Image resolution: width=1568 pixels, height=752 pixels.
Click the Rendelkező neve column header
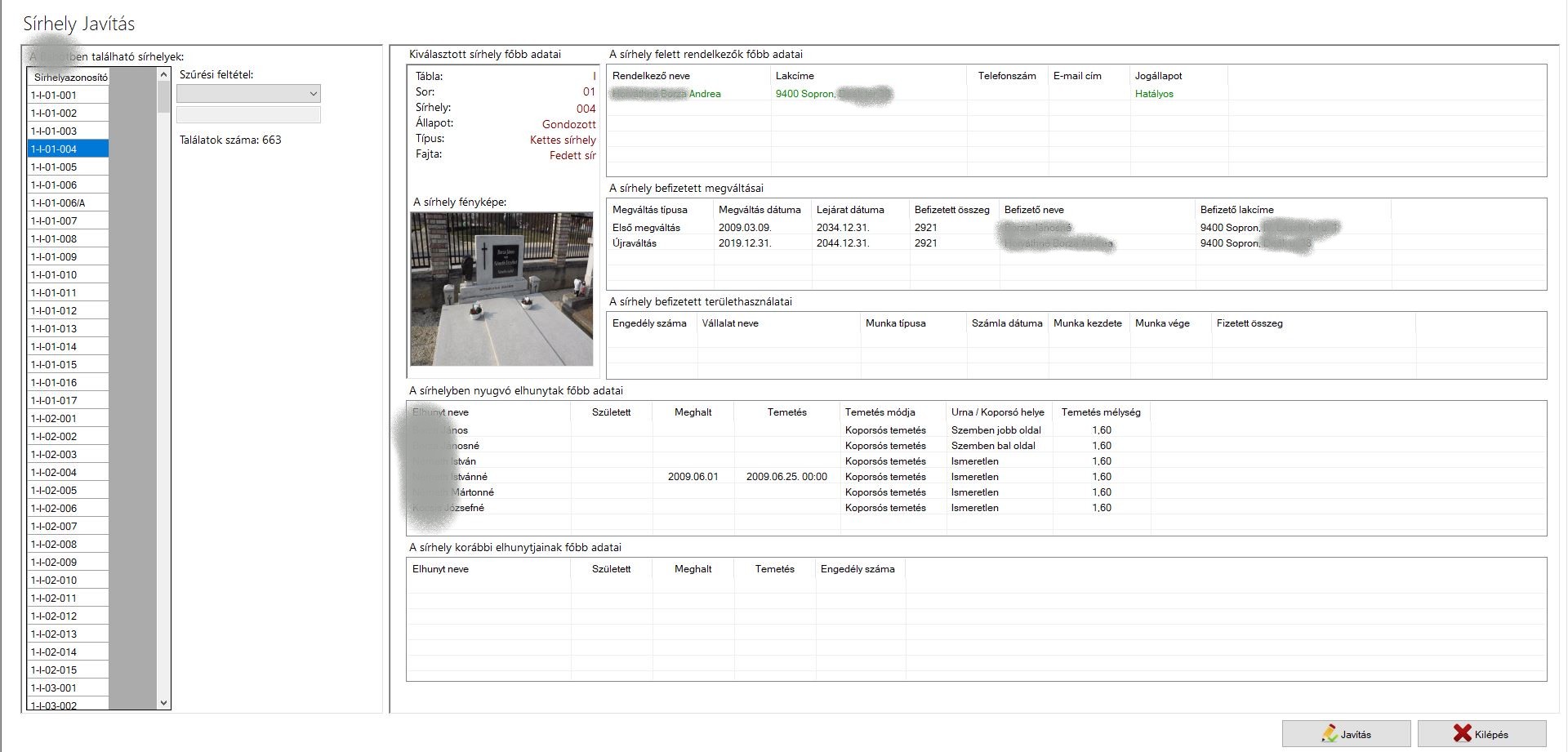click(x=651, y=76)
